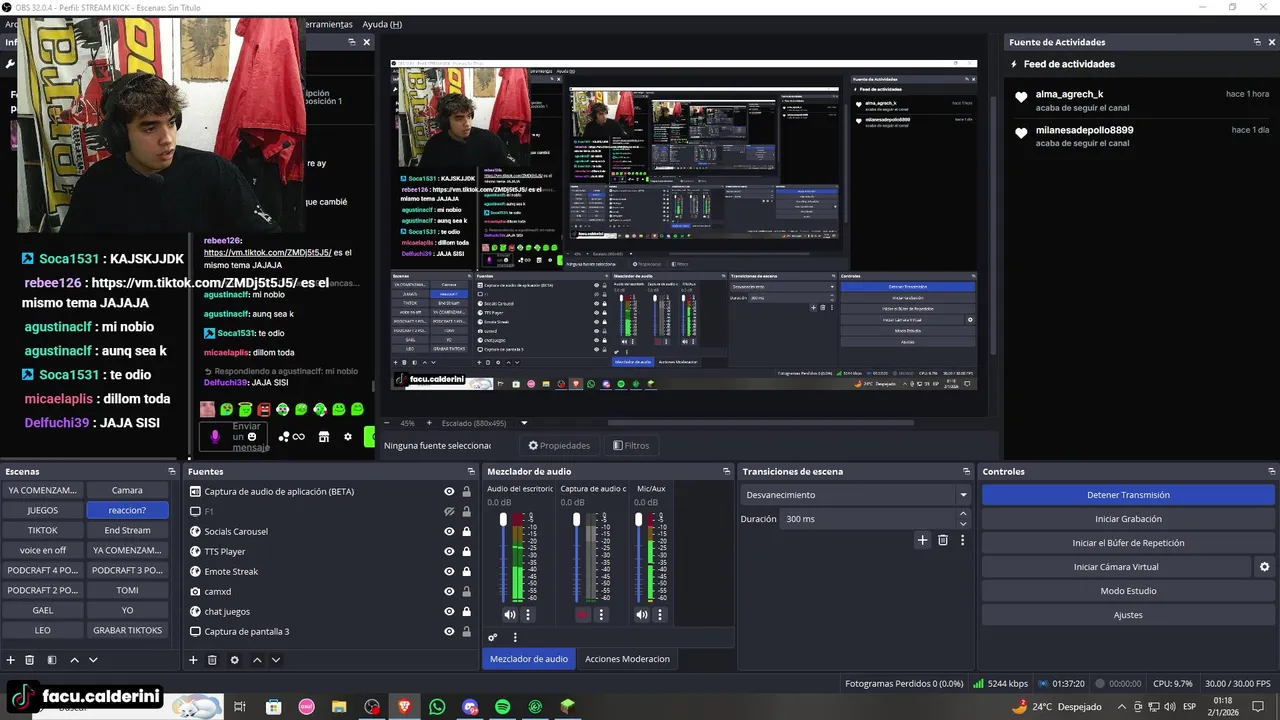Toggle visibility of Captura de audio de aplicación
This screenshot has width=1280, height=720.
coord(449,492)
